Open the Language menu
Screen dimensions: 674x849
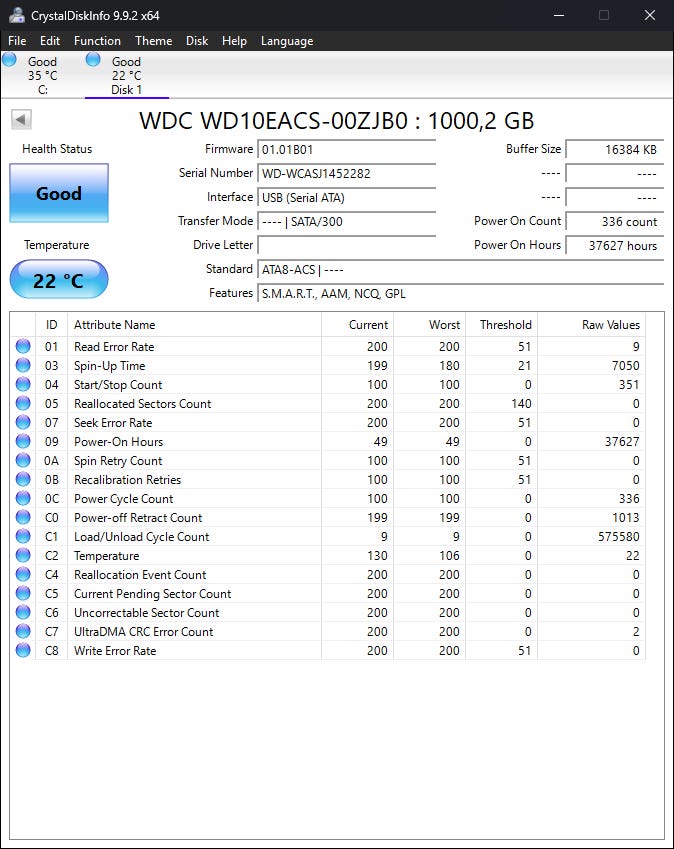pyautogui.click(x=287, y=41)
